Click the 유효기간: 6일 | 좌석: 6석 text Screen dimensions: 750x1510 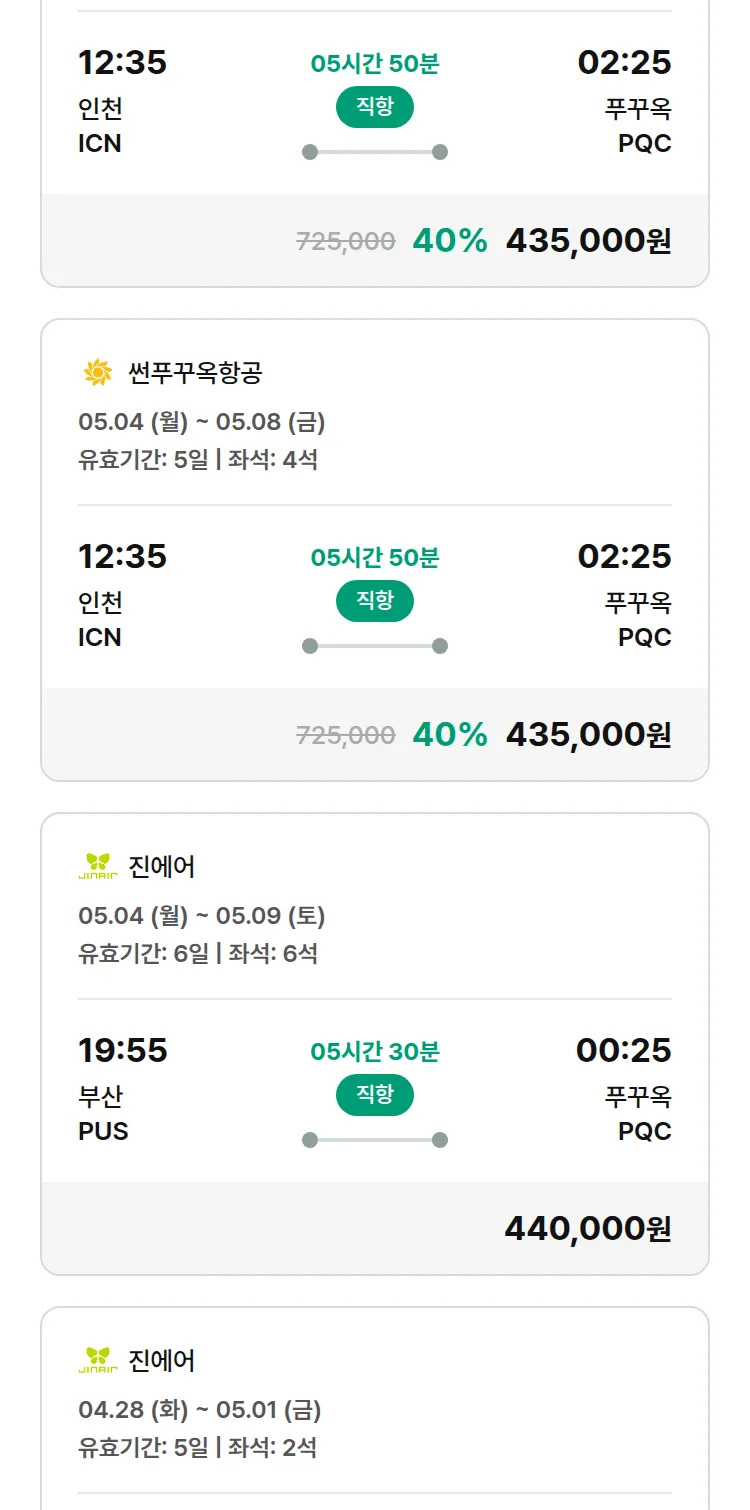coord(198,953)
